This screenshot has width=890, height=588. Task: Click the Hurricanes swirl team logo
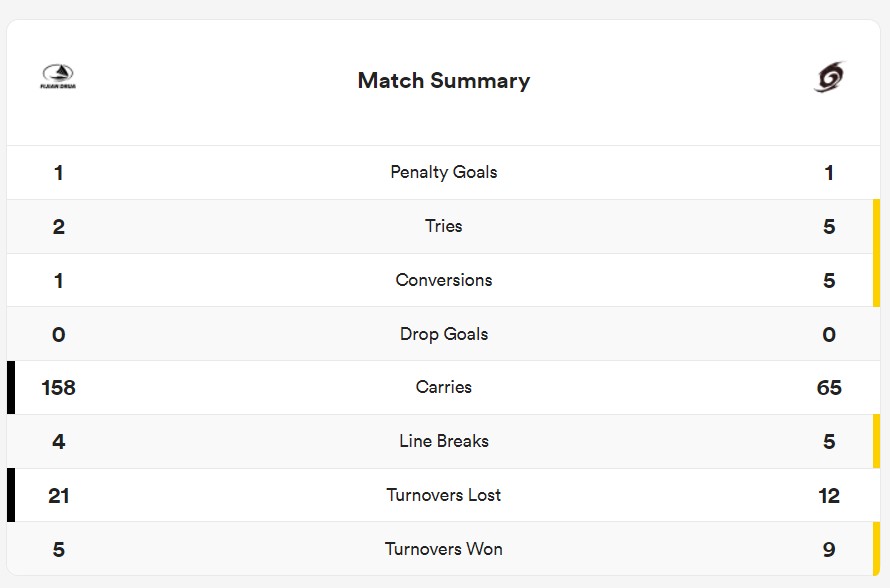click(x=829, y=78)
